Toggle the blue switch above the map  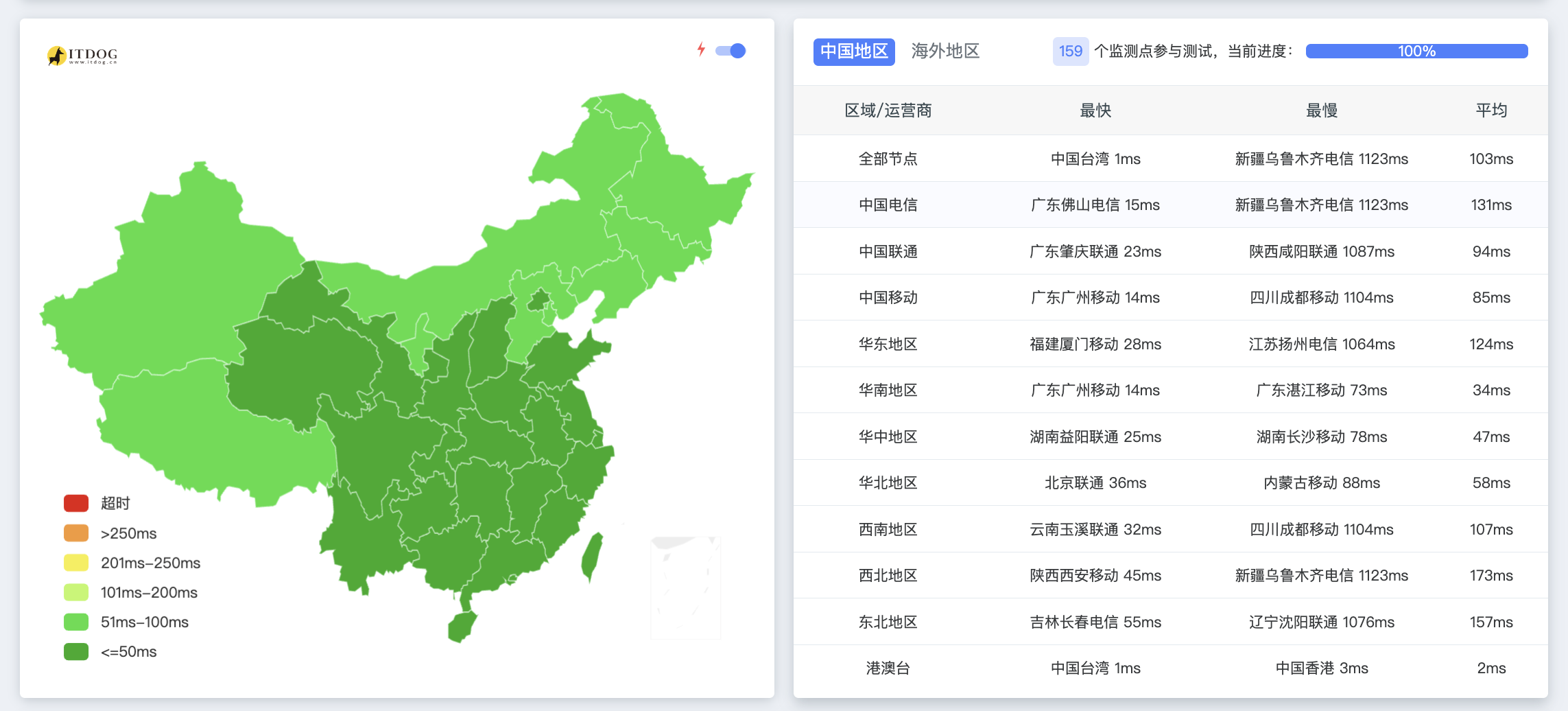tap(730, 51)
